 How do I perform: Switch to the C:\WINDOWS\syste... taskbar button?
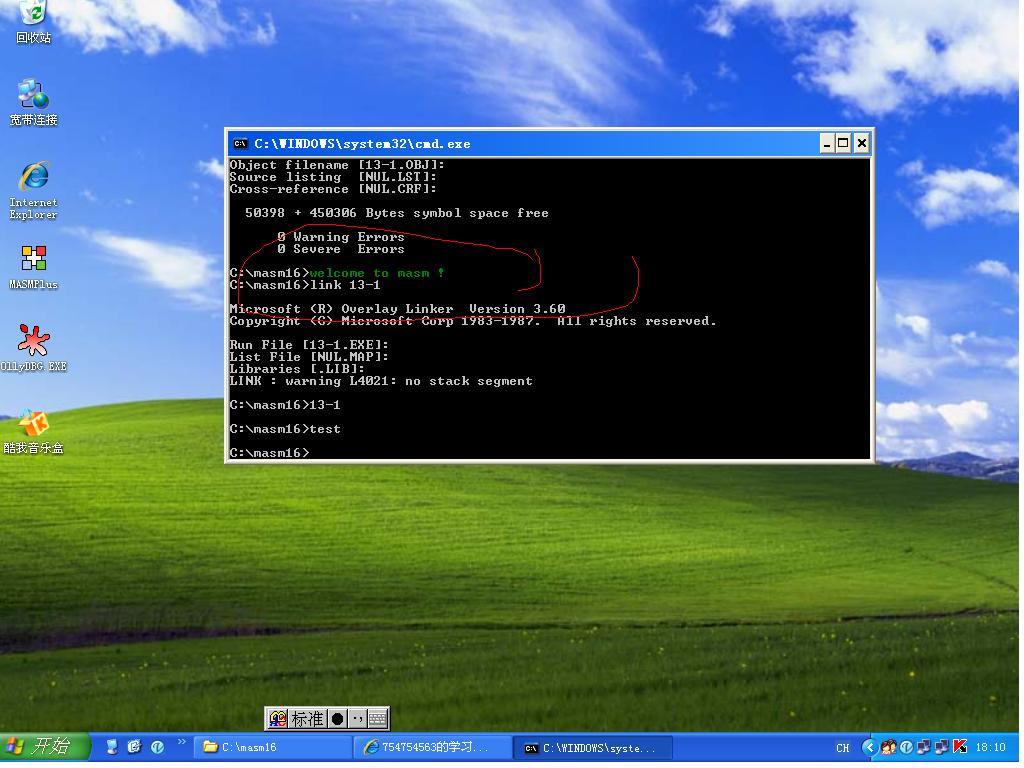click(x=592, y=748)
